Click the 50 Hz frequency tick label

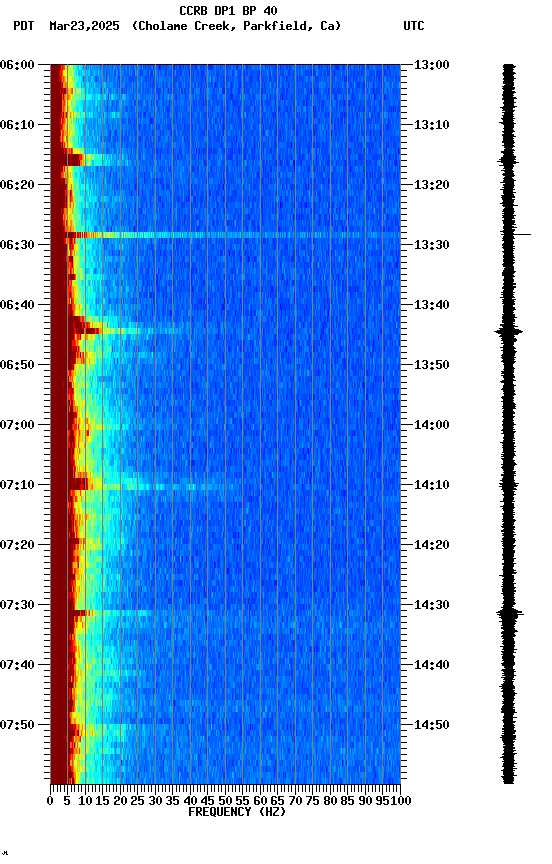click(225, 801)
